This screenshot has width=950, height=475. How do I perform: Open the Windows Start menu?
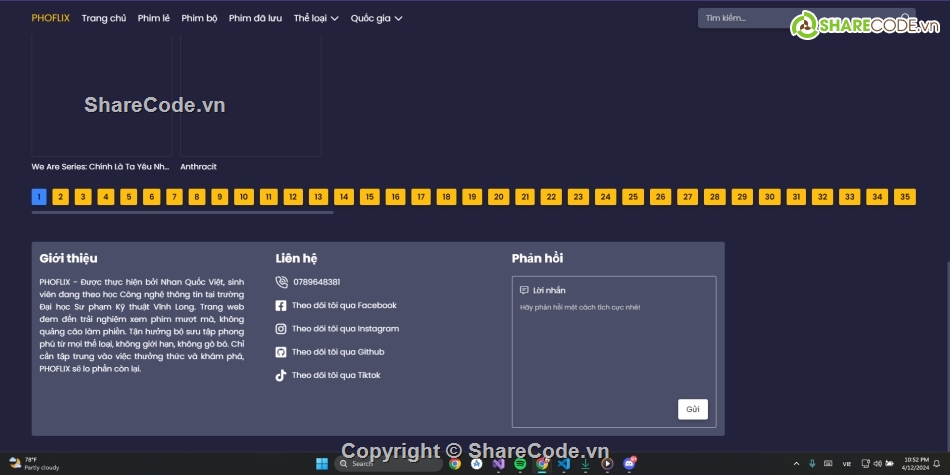tap(322, 464)
